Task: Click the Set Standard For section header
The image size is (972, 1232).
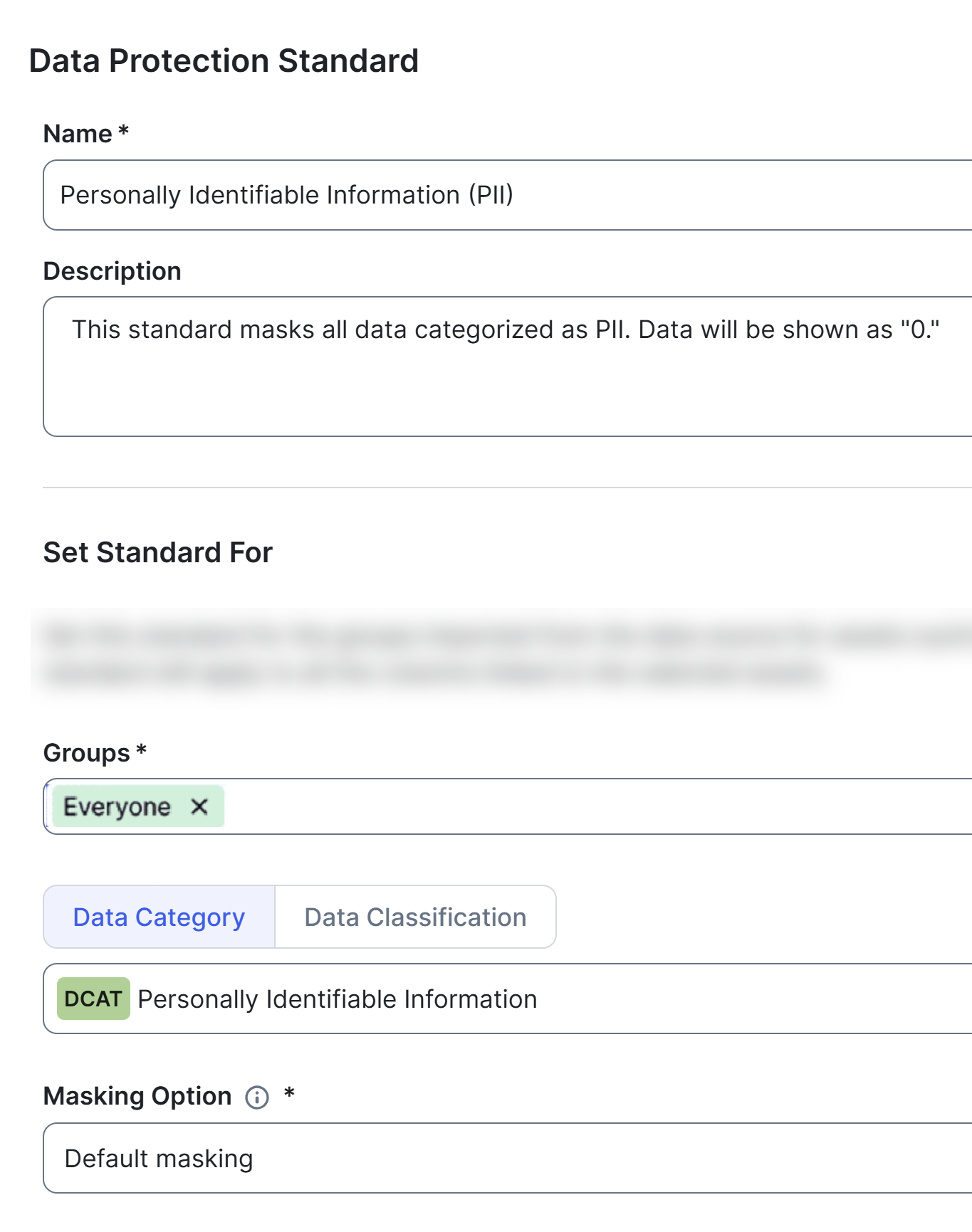Action: pyautogui.click(x=157, y=552)
